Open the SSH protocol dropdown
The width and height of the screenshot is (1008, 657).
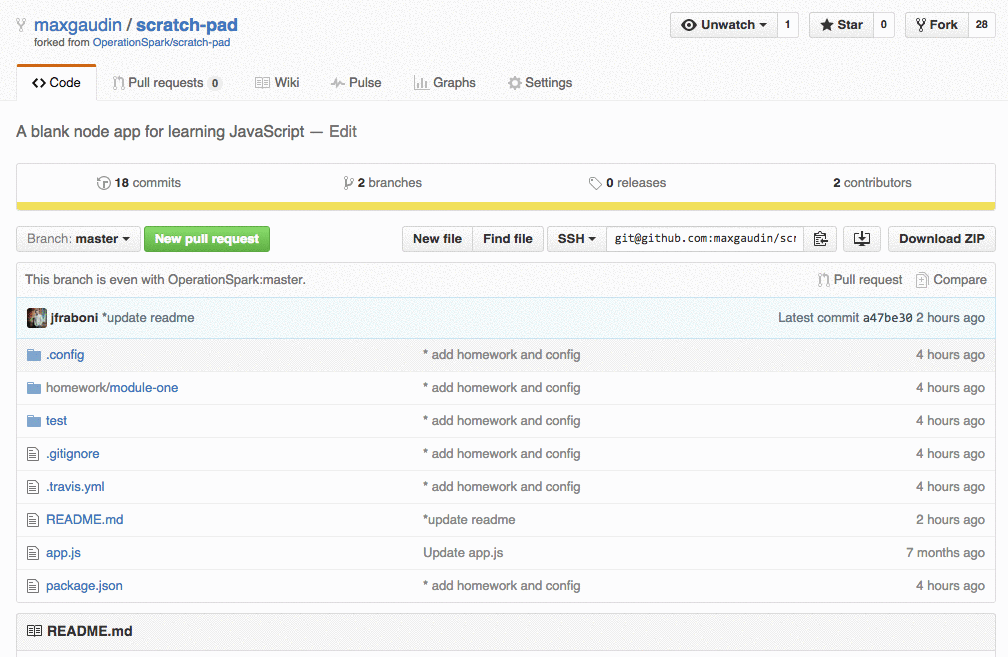(577, 238)
